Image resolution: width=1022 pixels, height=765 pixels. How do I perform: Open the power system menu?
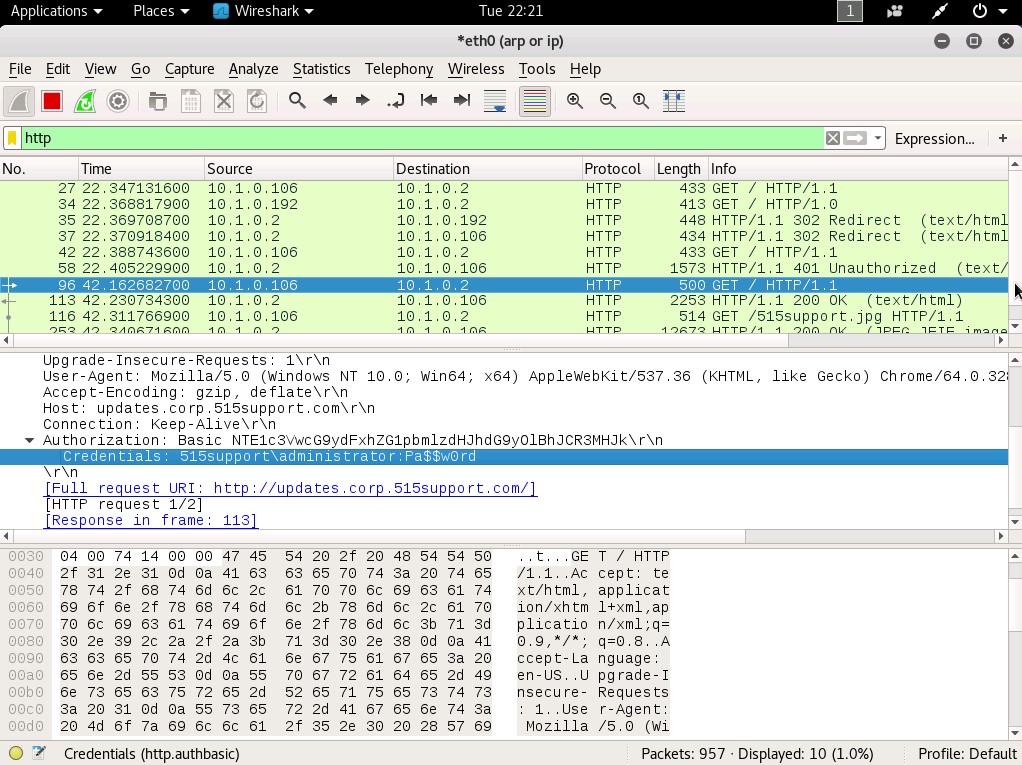point(988,11)
